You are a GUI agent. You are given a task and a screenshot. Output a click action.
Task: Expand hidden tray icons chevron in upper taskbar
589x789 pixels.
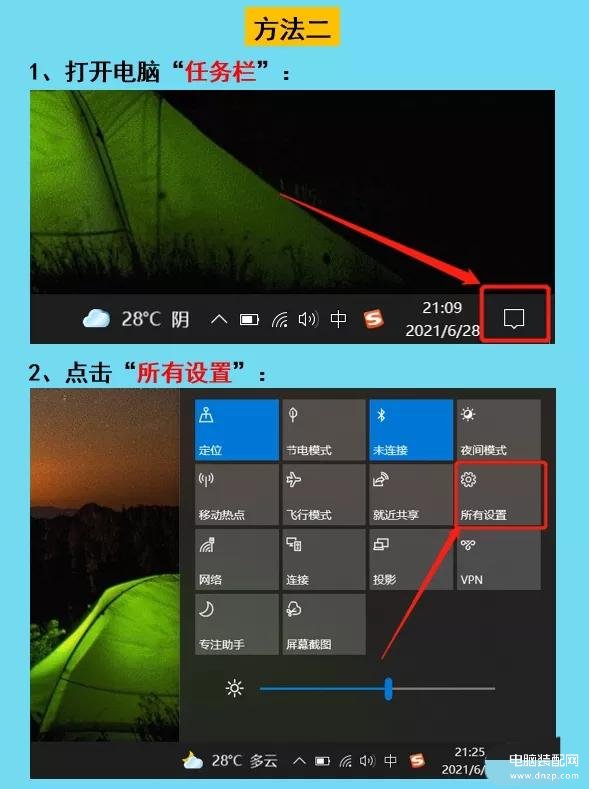[219, 319]
